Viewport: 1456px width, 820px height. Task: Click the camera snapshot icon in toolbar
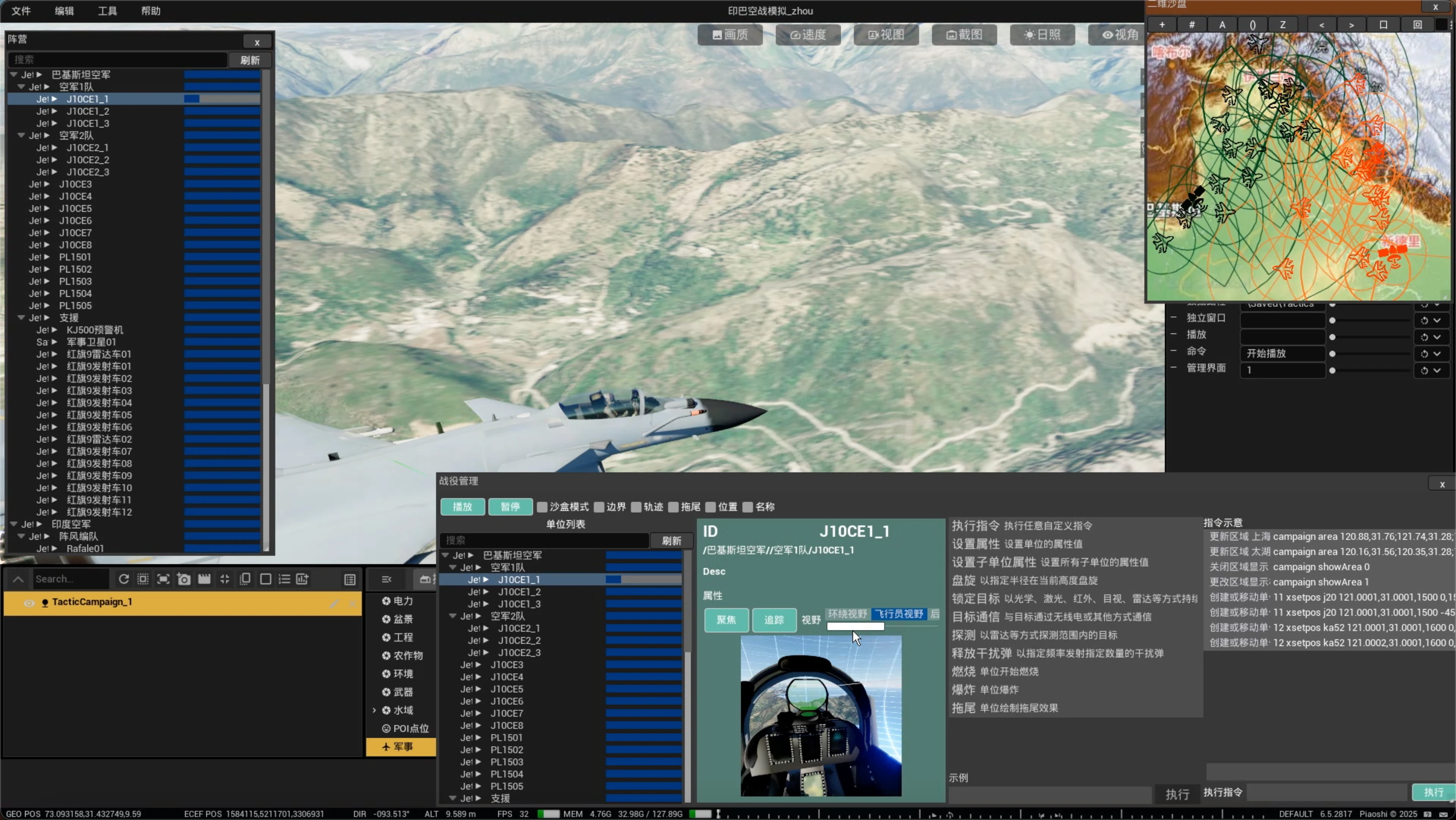tap(184, 579)
